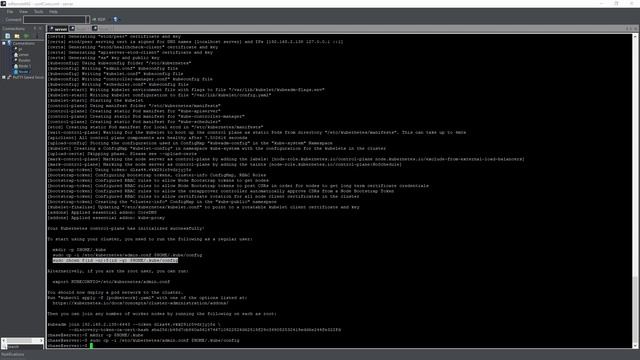Open the File menu

pos(10,12)
